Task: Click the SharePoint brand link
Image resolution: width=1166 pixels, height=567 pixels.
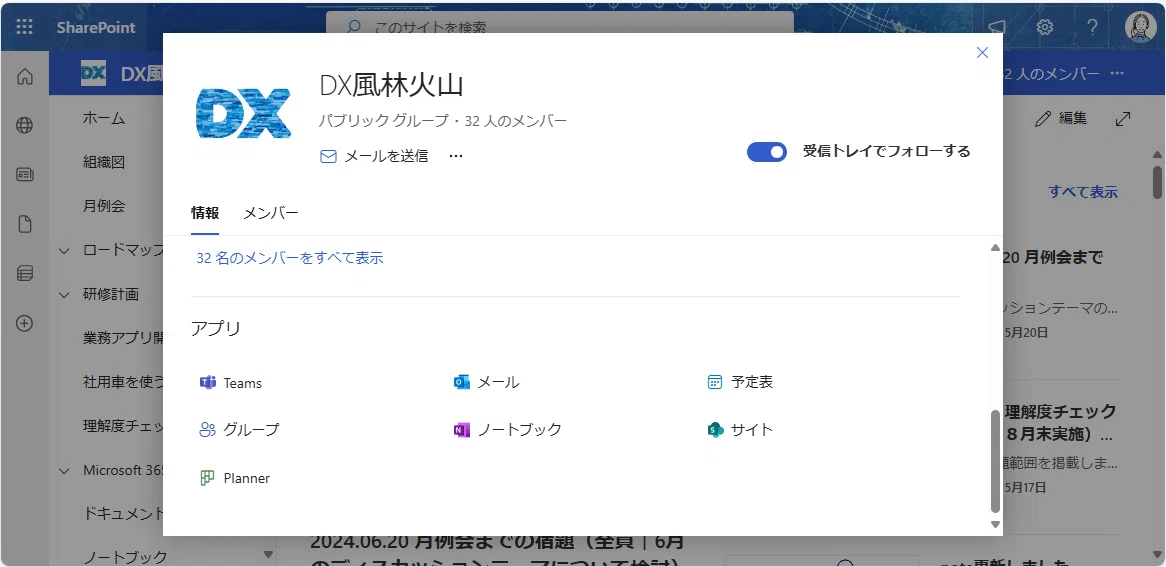Action: [96, 28]
